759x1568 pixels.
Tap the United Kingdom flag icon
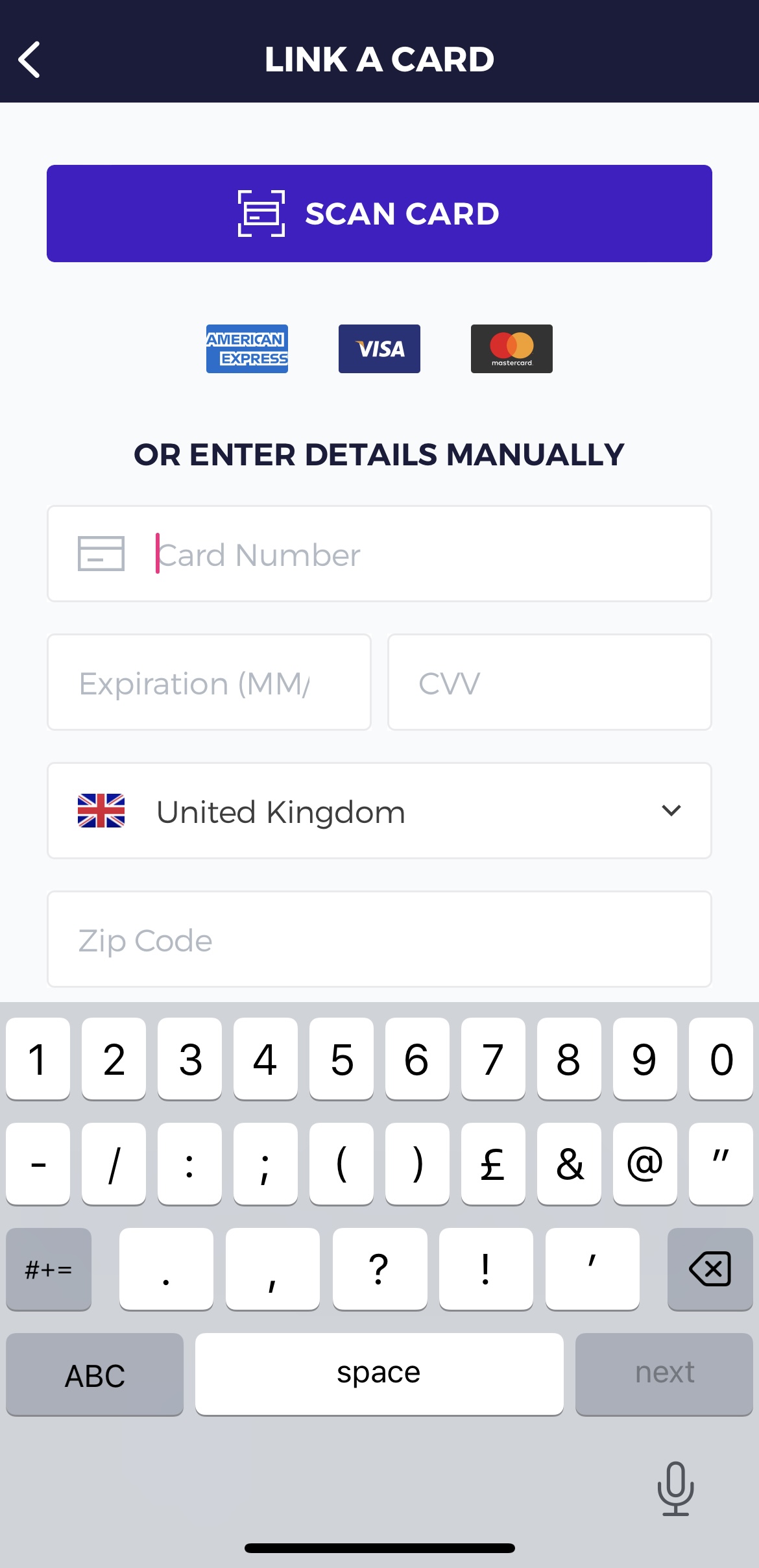[x=101, y=811]
